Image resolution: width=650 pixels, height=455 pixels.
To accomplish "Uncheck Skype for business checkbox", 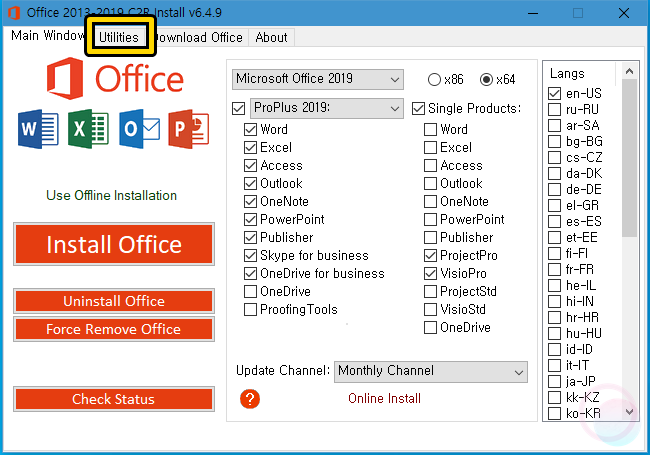I will (250, 255).
